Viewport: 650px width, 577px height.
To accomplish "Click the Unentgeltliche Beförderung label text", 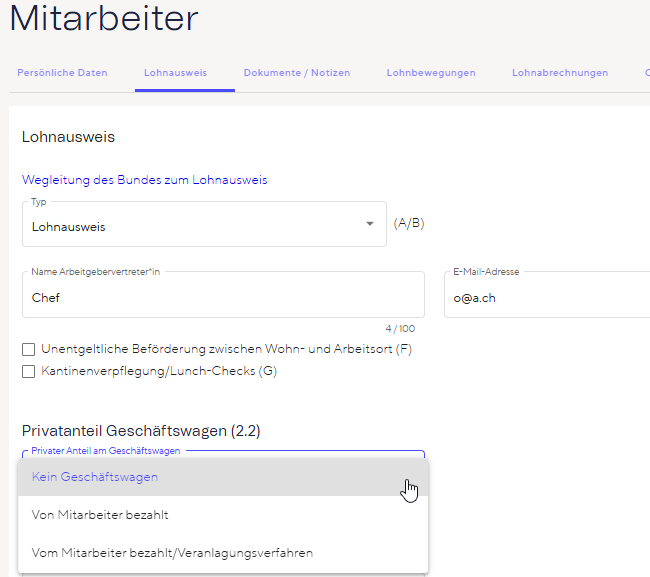I will (x=226, y=349).
